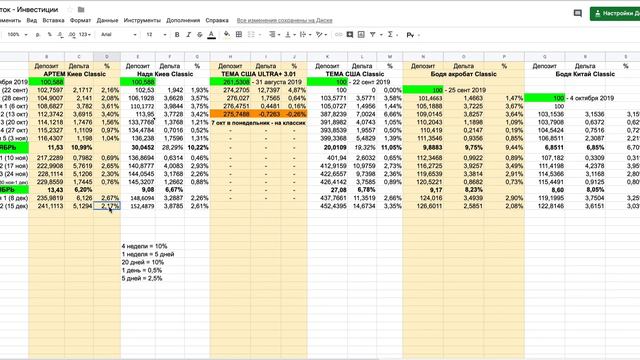
Task: Open the vertical align dropdown
Action: [x=290, y=35]
